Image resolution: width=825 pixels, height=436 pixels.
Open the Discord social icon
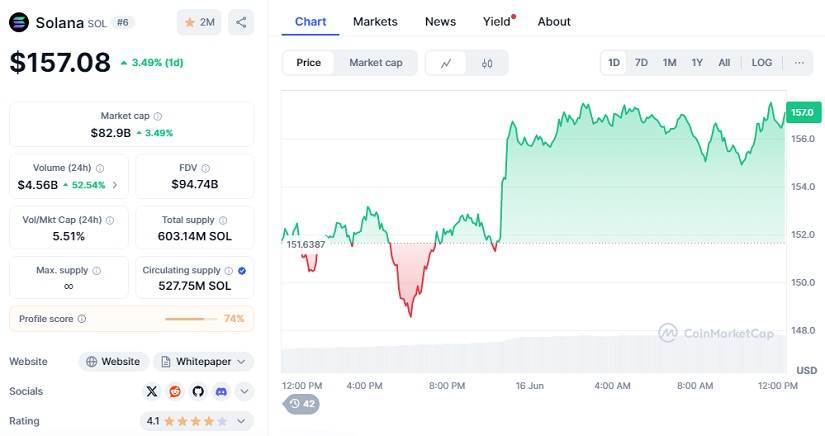pos(221,391)
